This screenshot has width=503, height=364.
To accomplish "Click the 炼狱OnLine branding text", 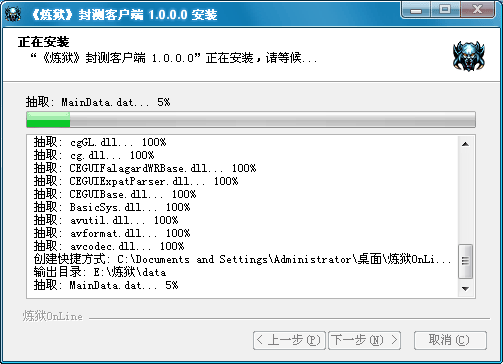I will [52, 316].
